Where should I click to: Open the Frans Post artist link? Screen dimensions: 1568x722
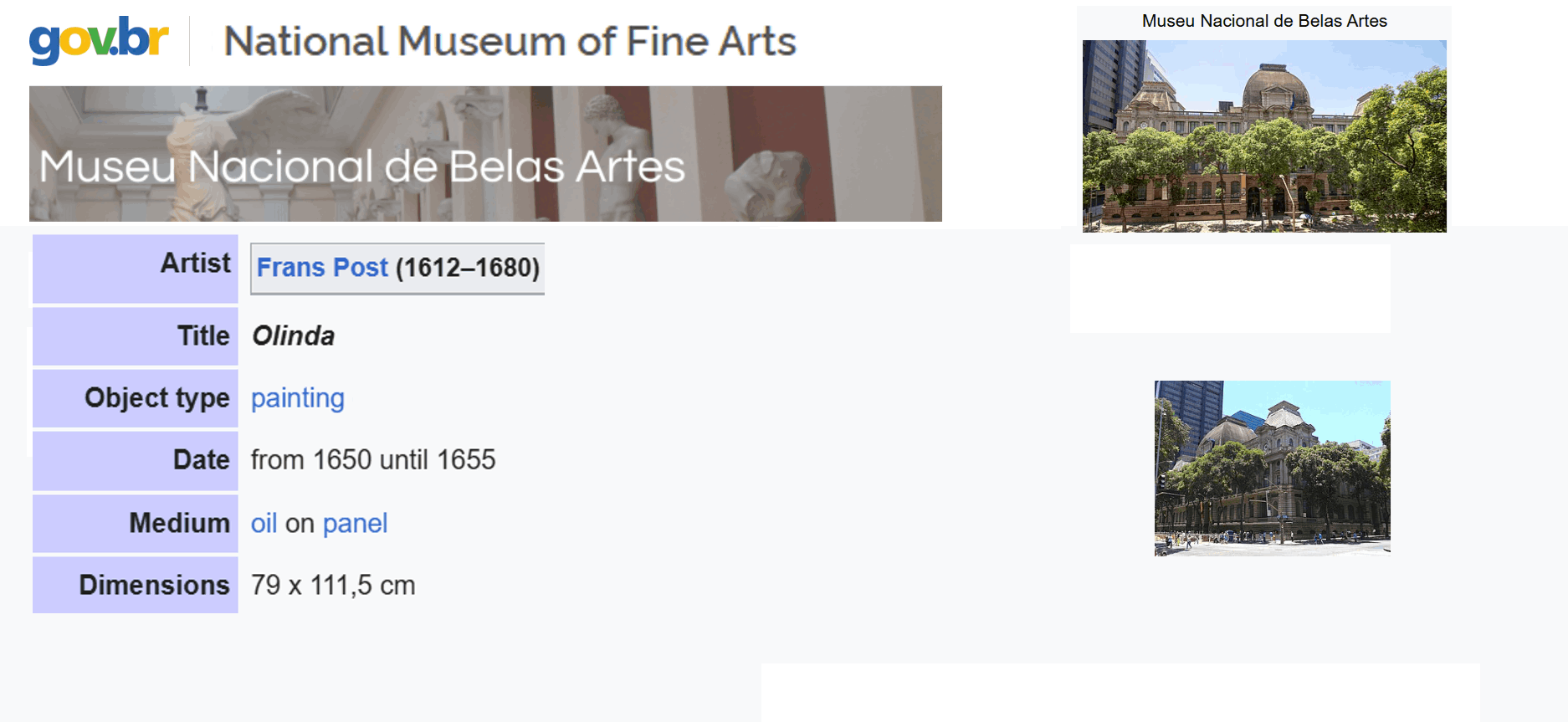(x=322, y=268)
